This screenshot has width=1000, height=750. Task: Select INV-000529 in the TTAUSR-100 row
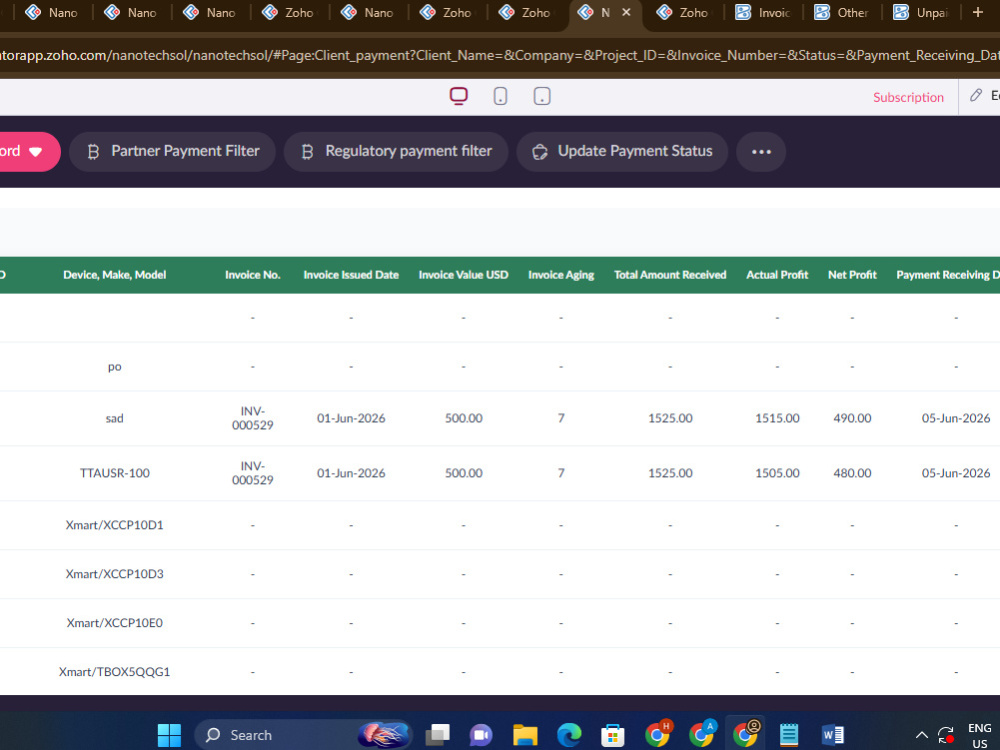click(x=253, y=473)
